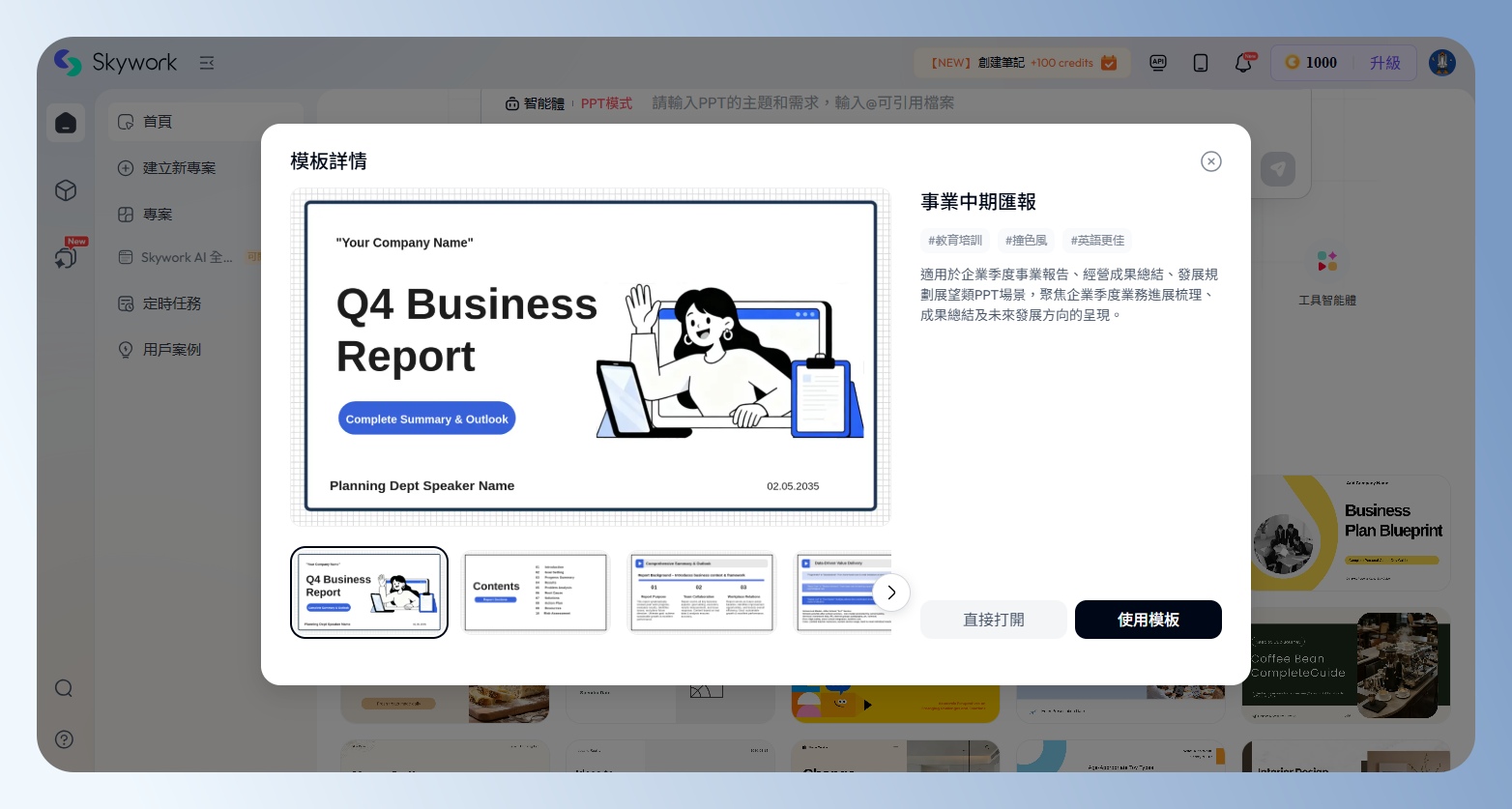This screenshot has height=809, width=1512.
Task: Click the 直接打開 button
Action: tap(993, 620)
